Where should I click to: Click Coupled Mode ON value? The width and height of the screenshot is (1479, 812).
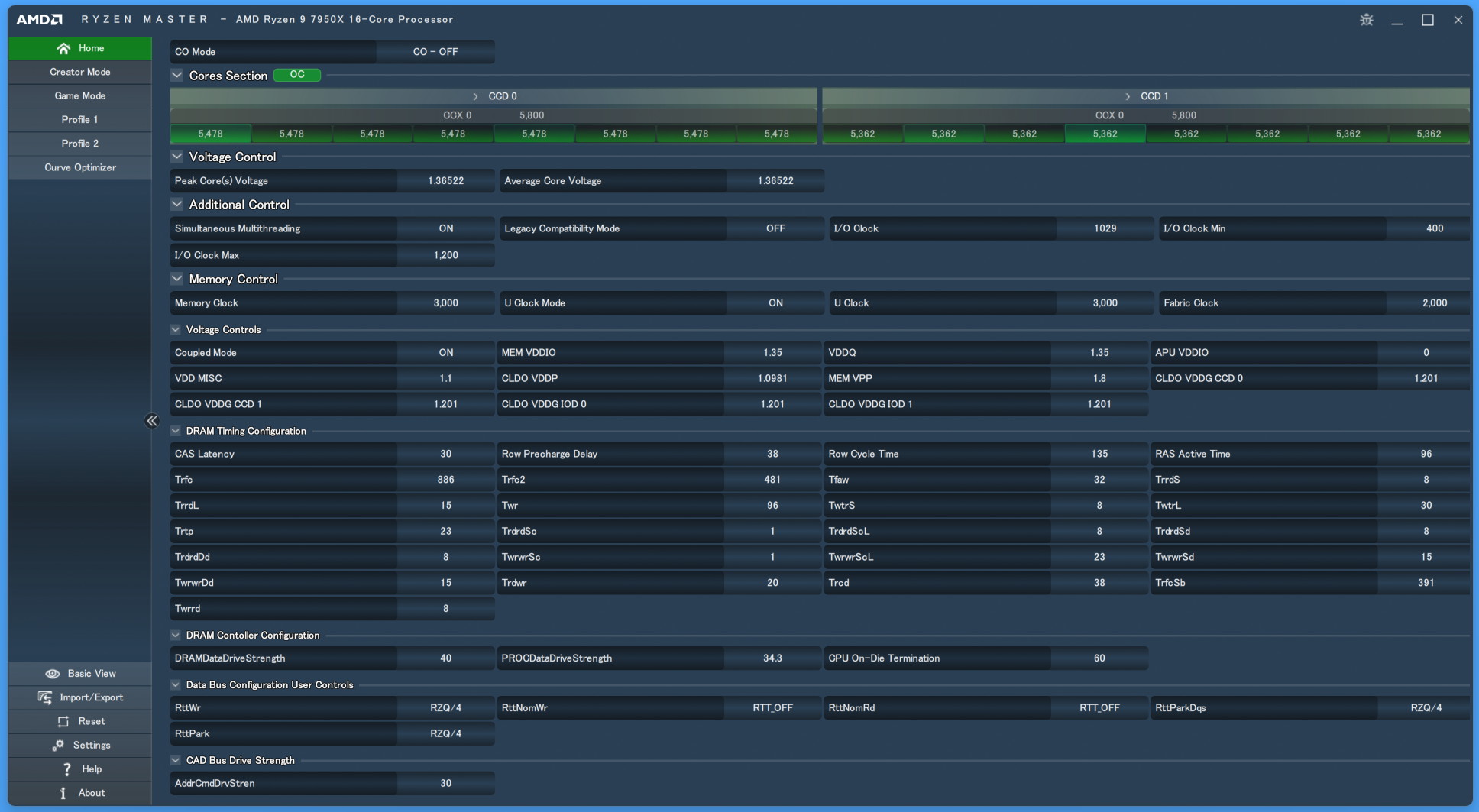(x=446, y=353)
